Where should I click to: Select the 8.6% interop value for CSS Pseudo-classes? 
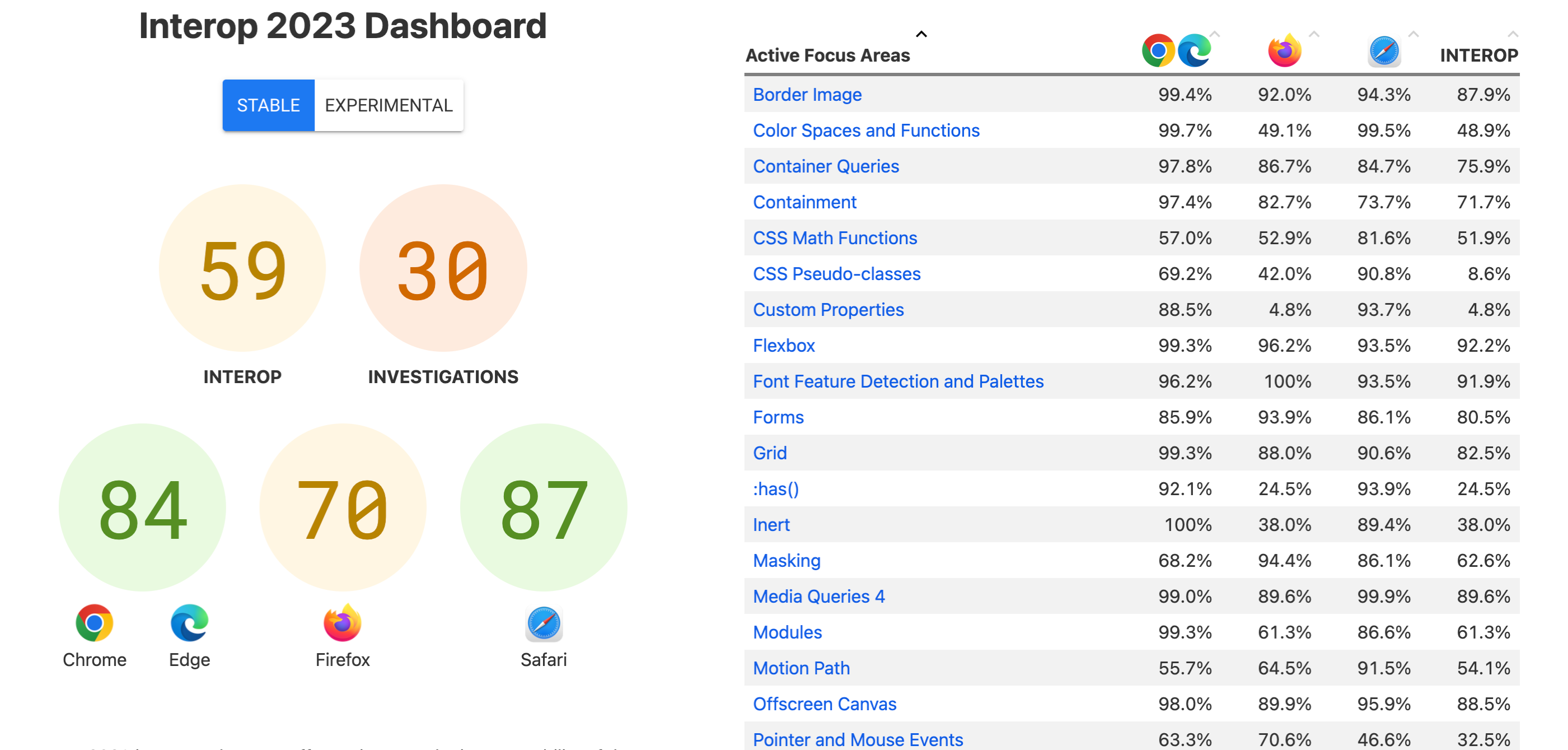(x=1489, y=274)
